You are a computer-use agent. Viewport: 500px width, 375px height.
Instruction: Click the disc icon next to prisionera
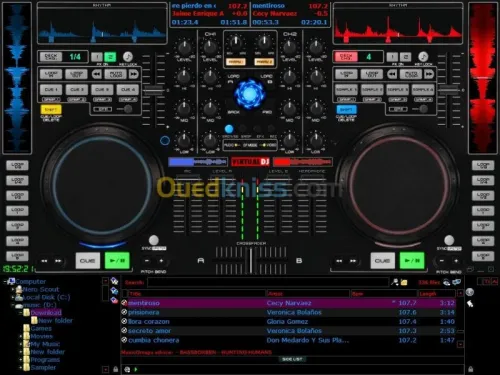tap(124, 312)
